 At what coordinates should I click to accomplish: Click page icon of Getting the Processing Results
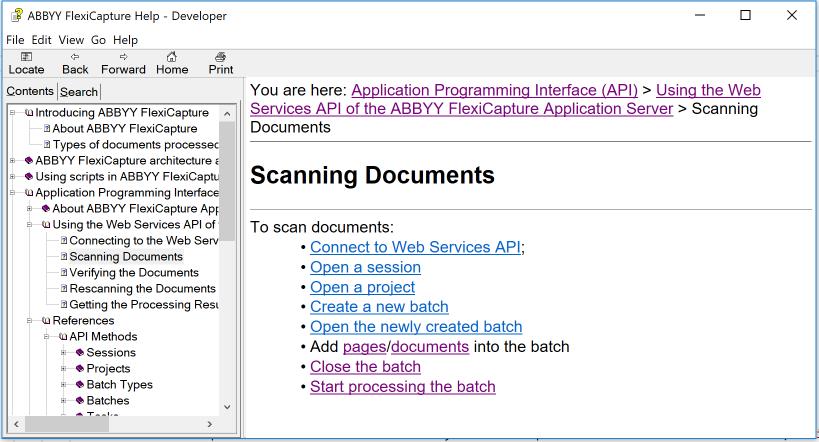(64, 304)
